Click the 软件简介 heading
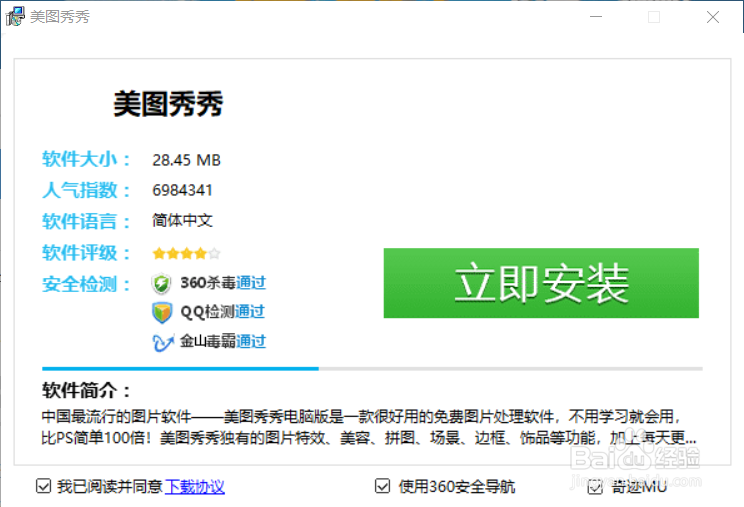Image resolution: width=744 pixels, height=507 pixels. point(86,390)
